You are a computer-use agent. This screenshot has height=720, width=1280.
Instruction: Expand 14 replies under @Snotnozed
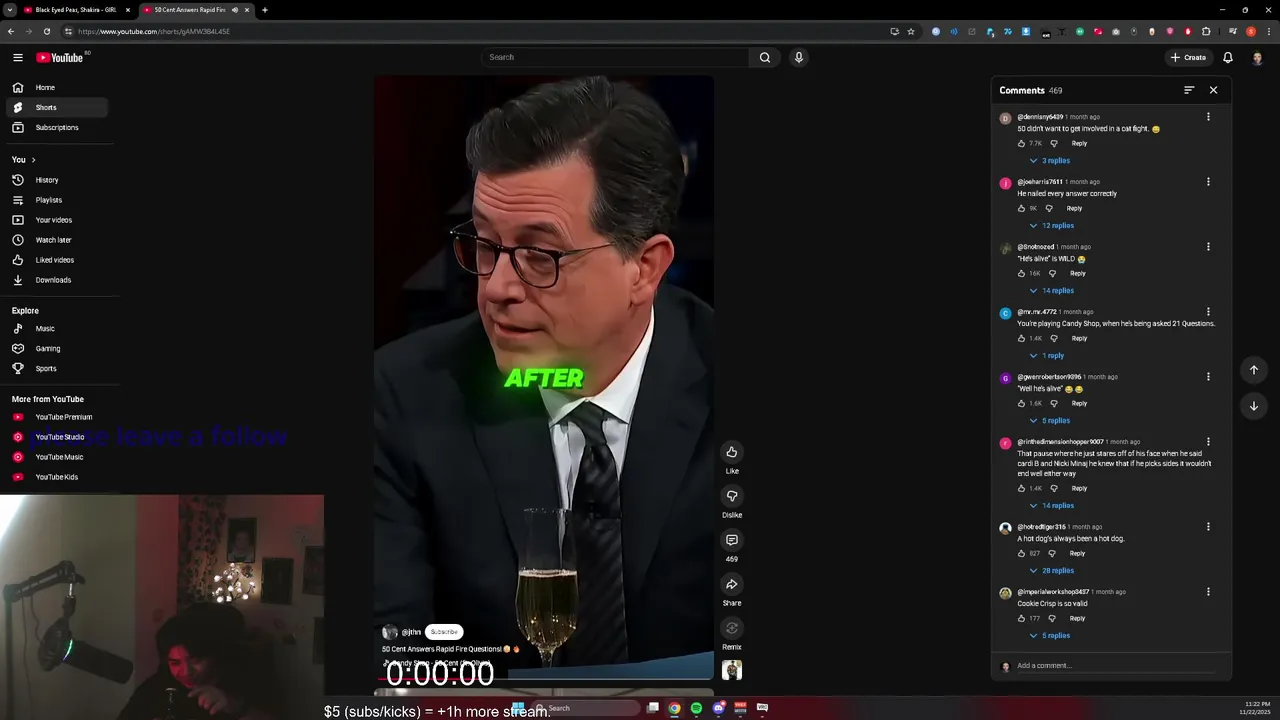click(x=1052, y=290)
